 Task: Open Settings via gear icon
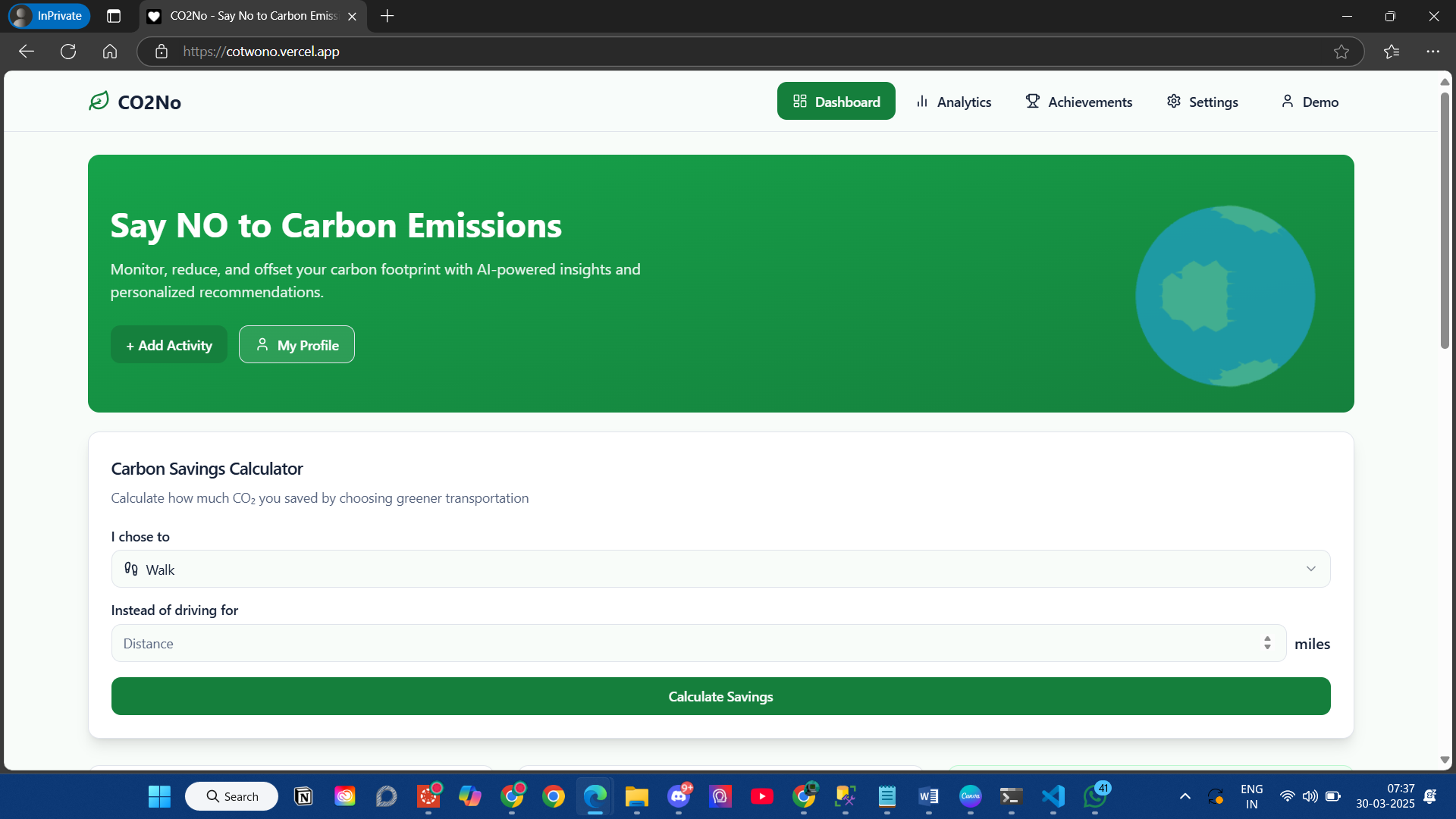pyautogui.click(x=1173, y=101)
